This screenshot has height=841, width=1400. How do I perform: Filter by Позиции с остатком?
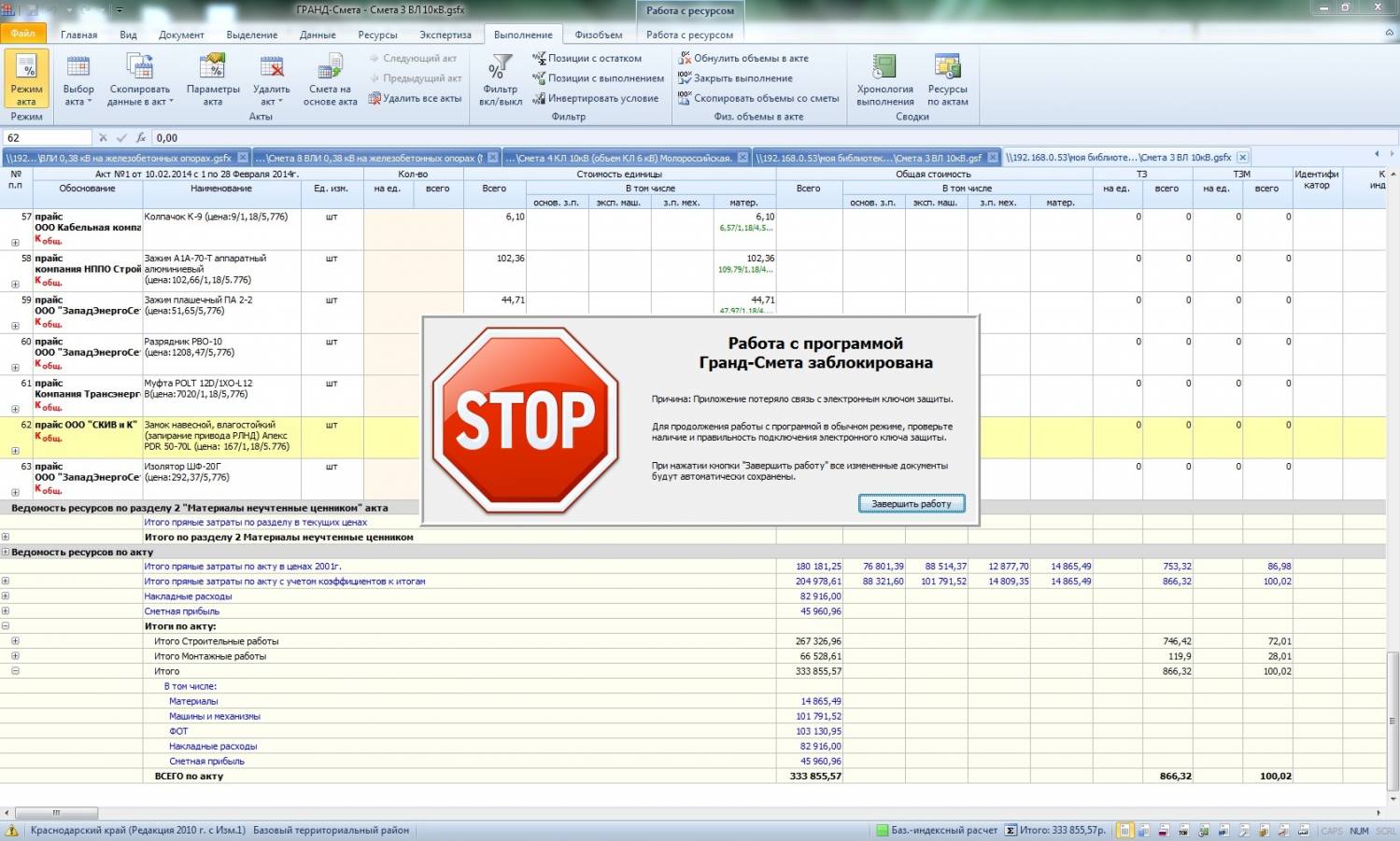[587, 58]
